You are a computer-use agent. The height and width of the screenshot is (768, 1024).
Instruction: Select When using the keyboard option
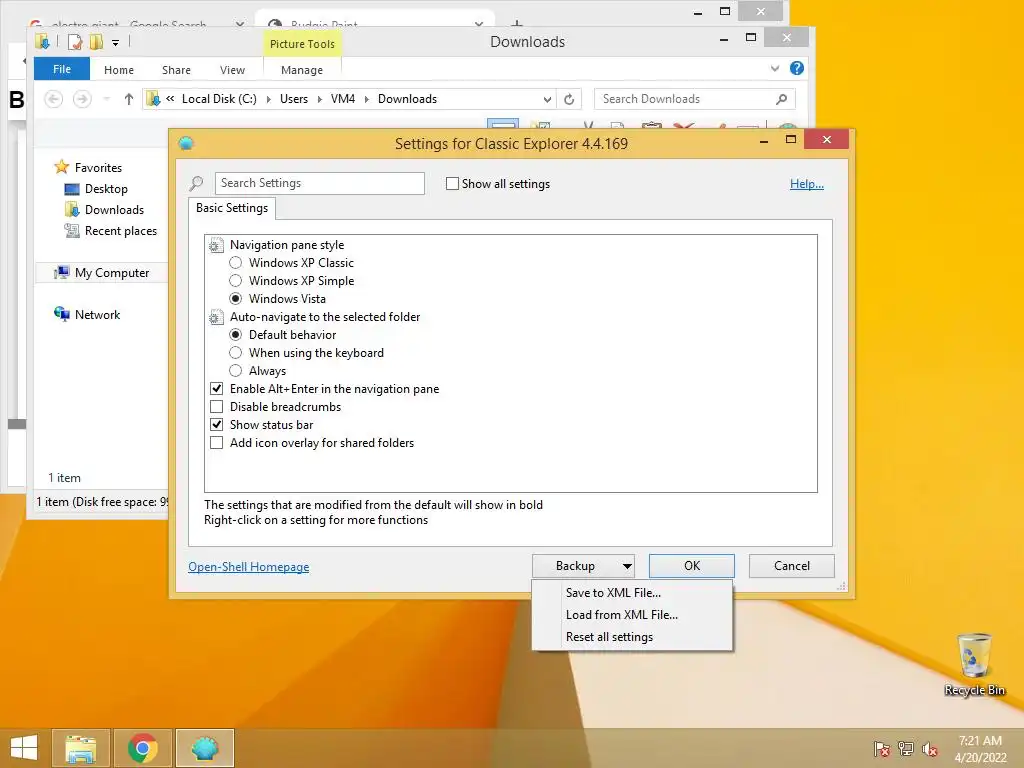(x=236, y=353)
